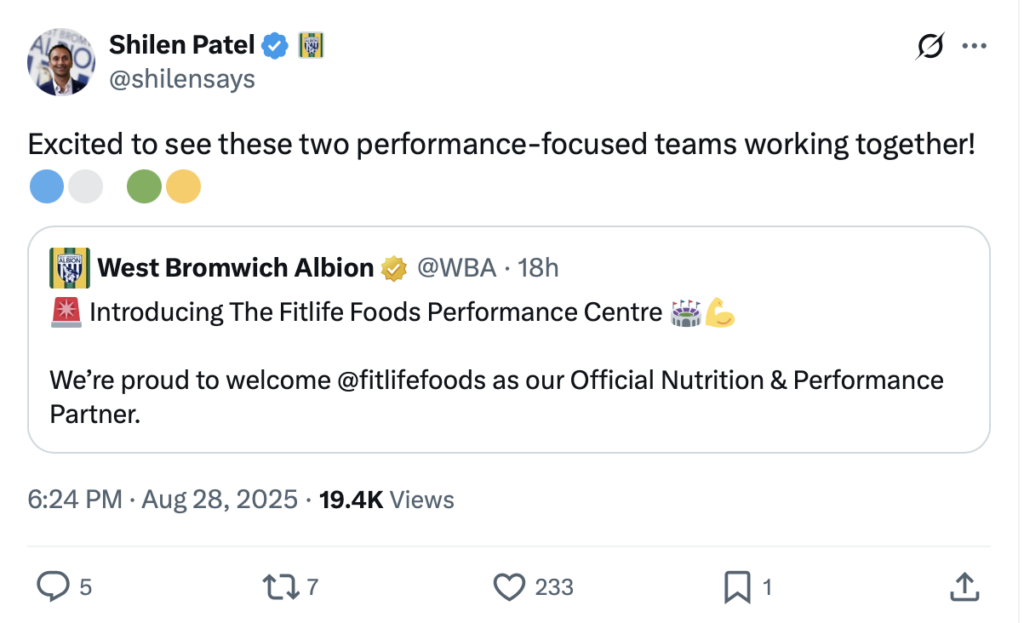
Task: View the 19.4K Views analytics
Action: (386, 499)
